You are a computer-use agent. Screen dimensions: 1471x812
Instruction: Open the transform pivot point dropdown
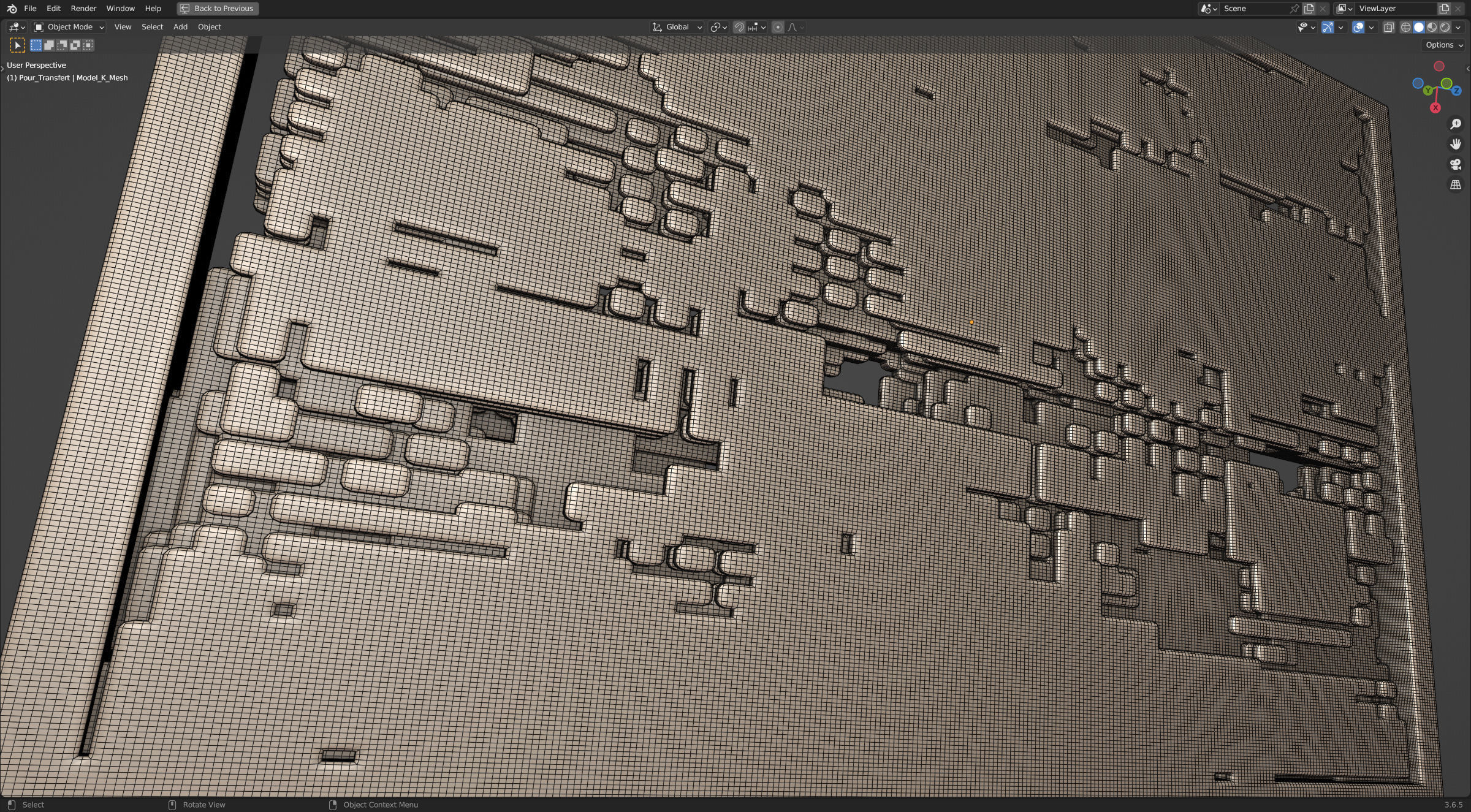(x=718, y=27)
